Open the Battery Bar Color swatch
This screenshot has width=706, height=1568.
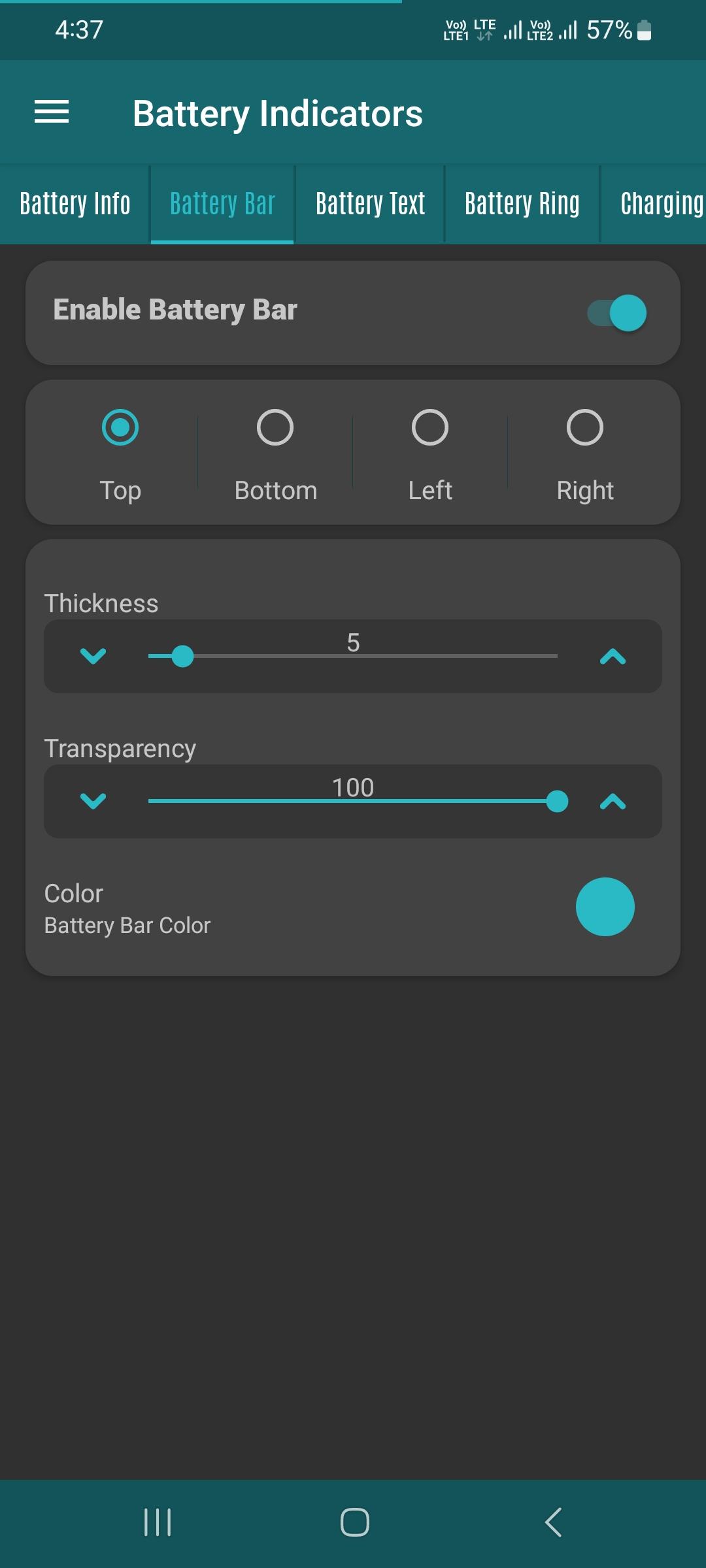pos(605,907)
